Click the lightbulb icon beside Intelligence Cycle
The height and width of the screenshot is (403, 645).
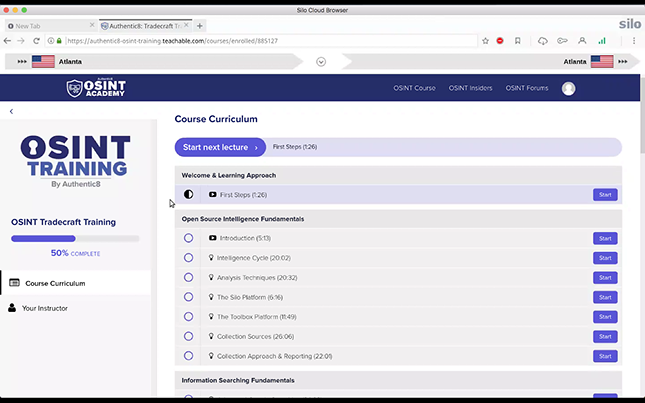(211, 257)
